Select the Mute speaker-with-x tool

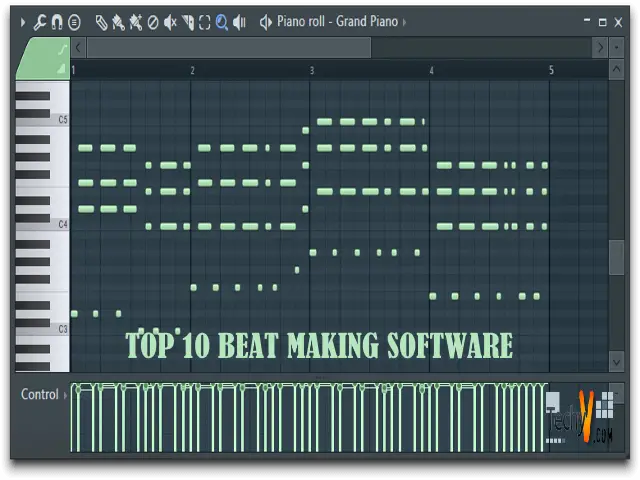(170, 22)
